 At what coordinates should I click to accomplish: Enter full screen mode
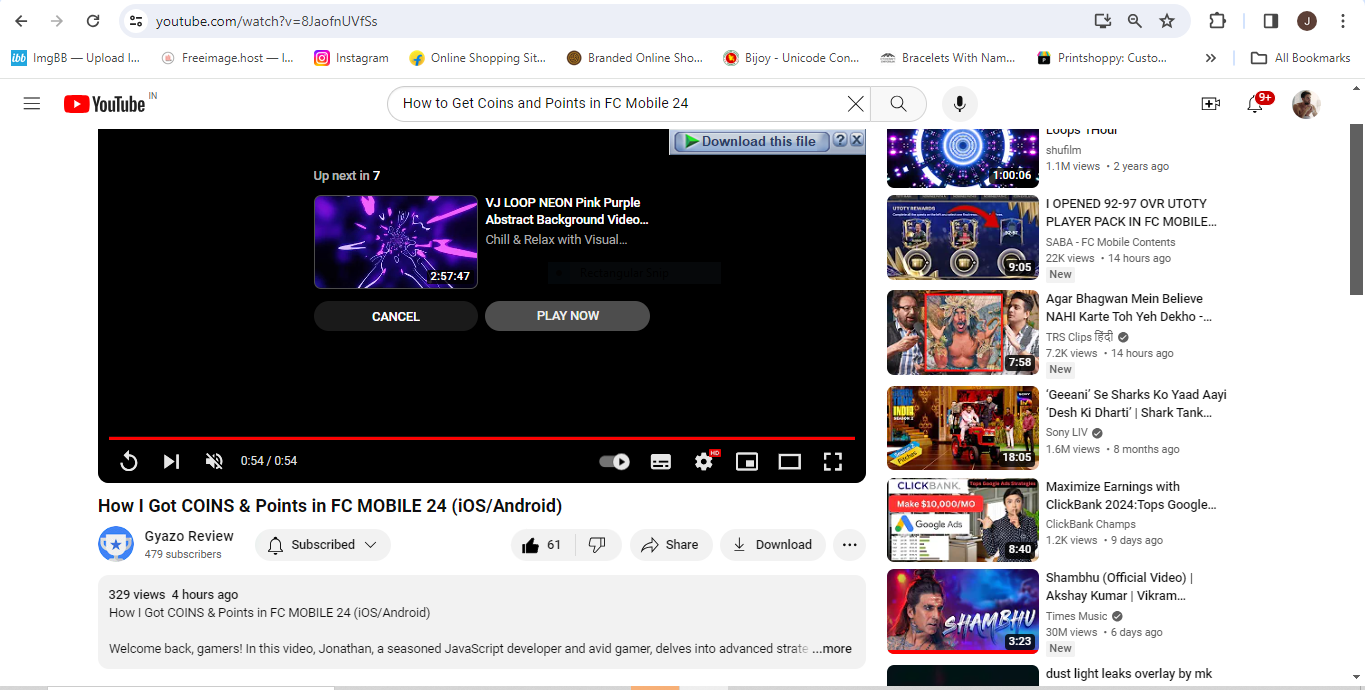833,461
